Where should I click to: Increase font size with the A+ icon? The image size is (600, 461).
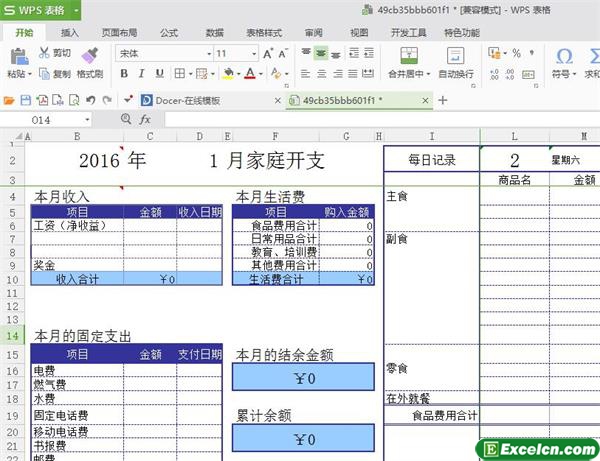(x=268, y=54)
